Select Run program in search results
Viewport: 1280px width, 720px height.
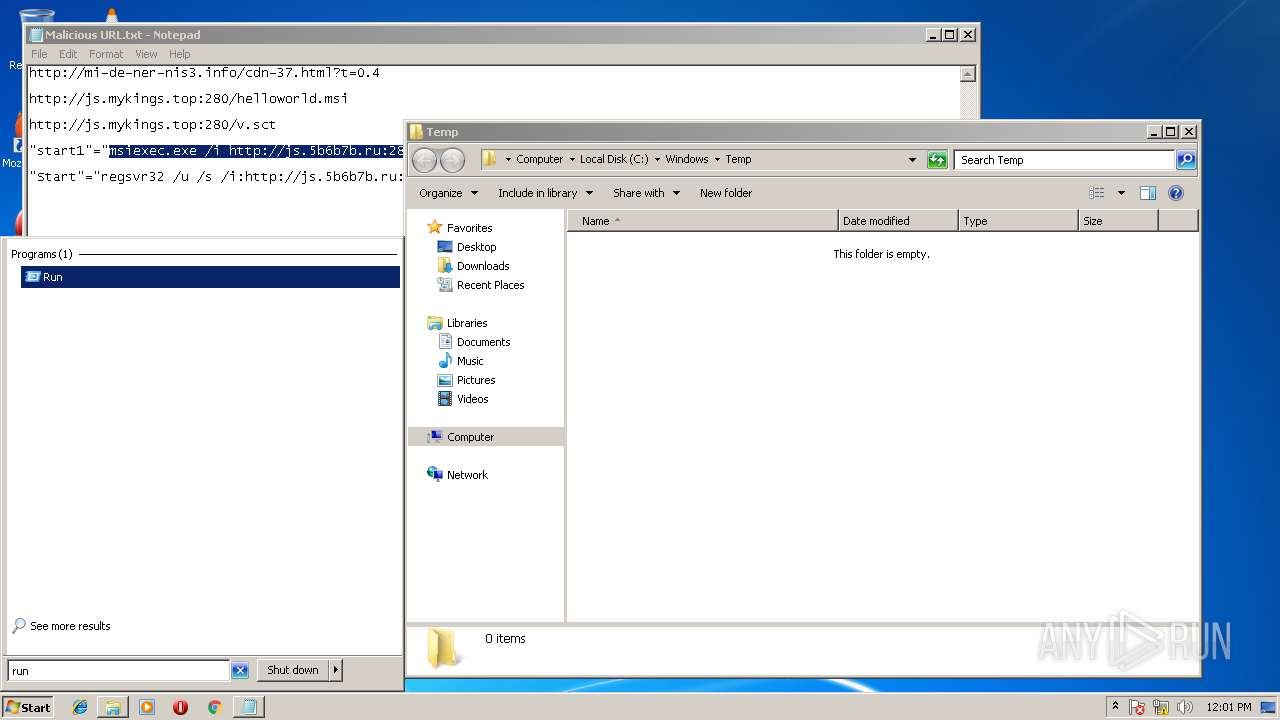point(210,277)
